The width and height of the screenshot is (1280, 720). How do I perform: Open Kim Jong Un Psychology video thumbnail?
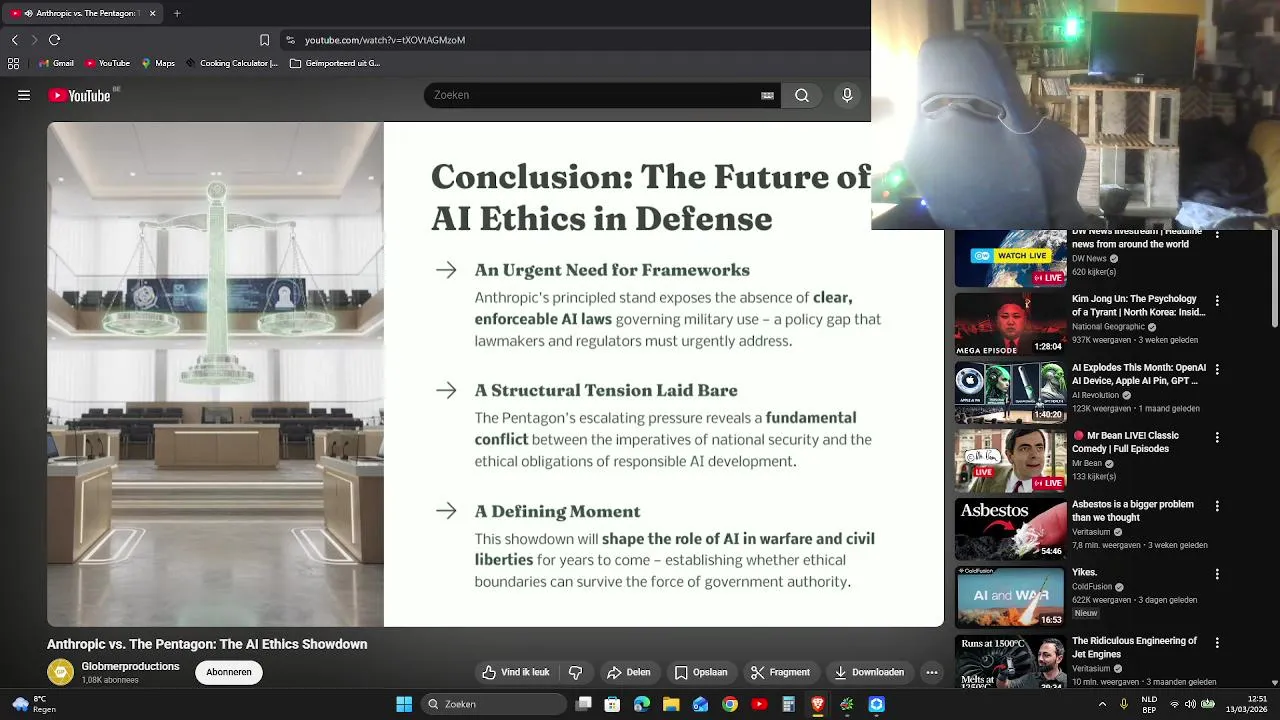point(1010,324)
